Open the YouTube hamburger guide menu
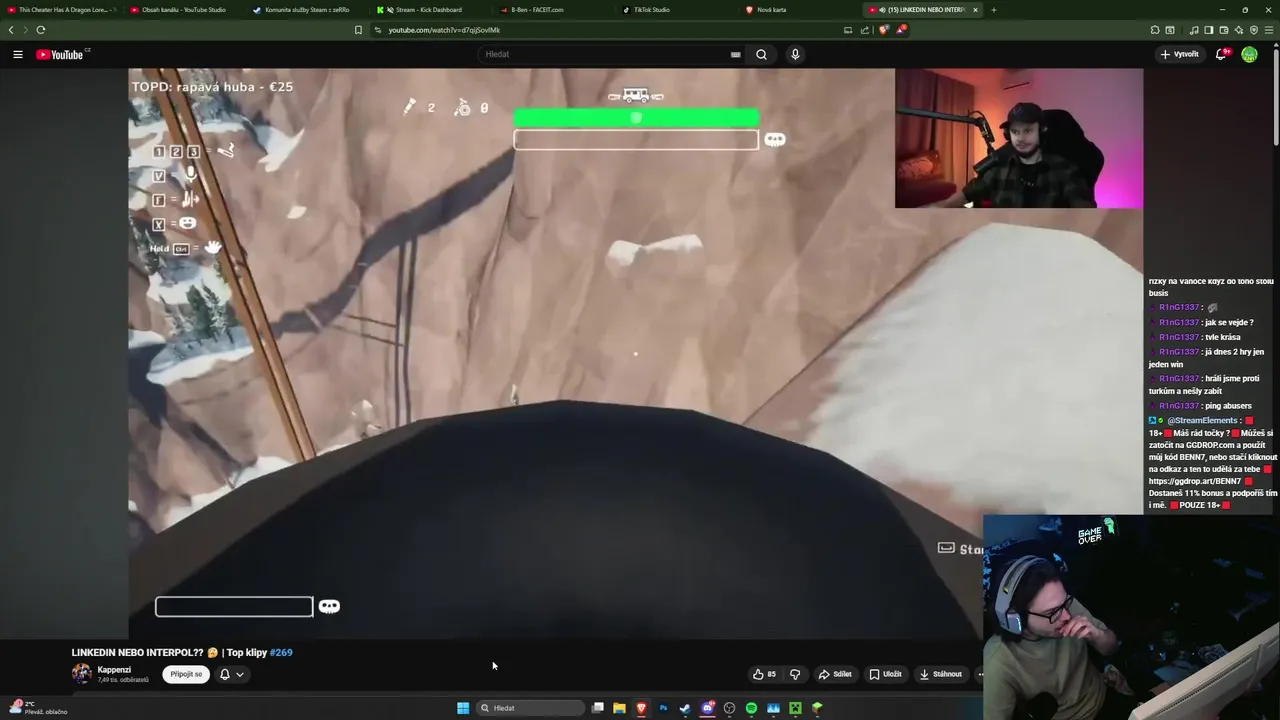The image size is (1280, 720). (x=18, y=54)
